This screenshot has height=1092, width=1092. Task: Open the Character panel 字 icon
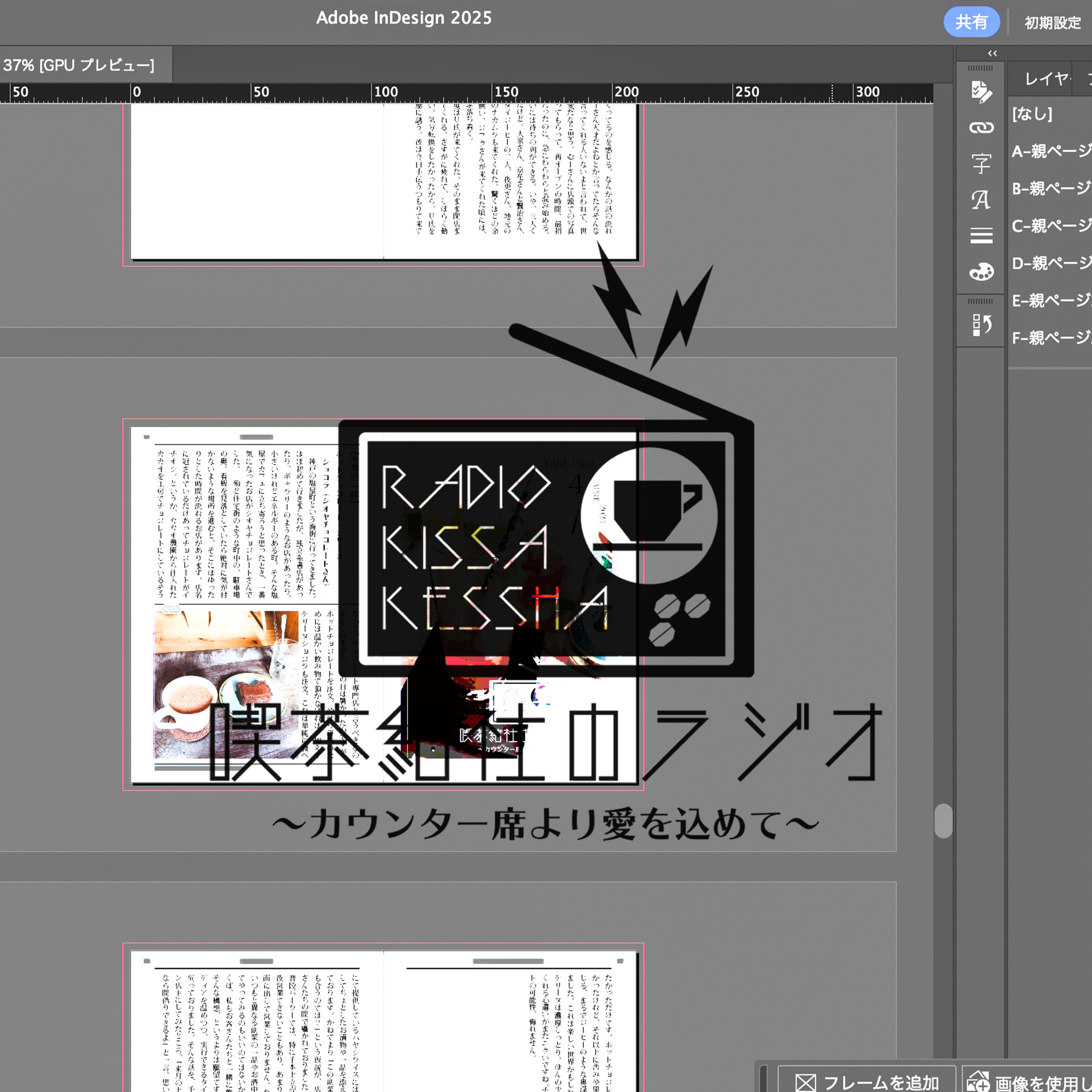pyautogui.click(x=981, y=163)
